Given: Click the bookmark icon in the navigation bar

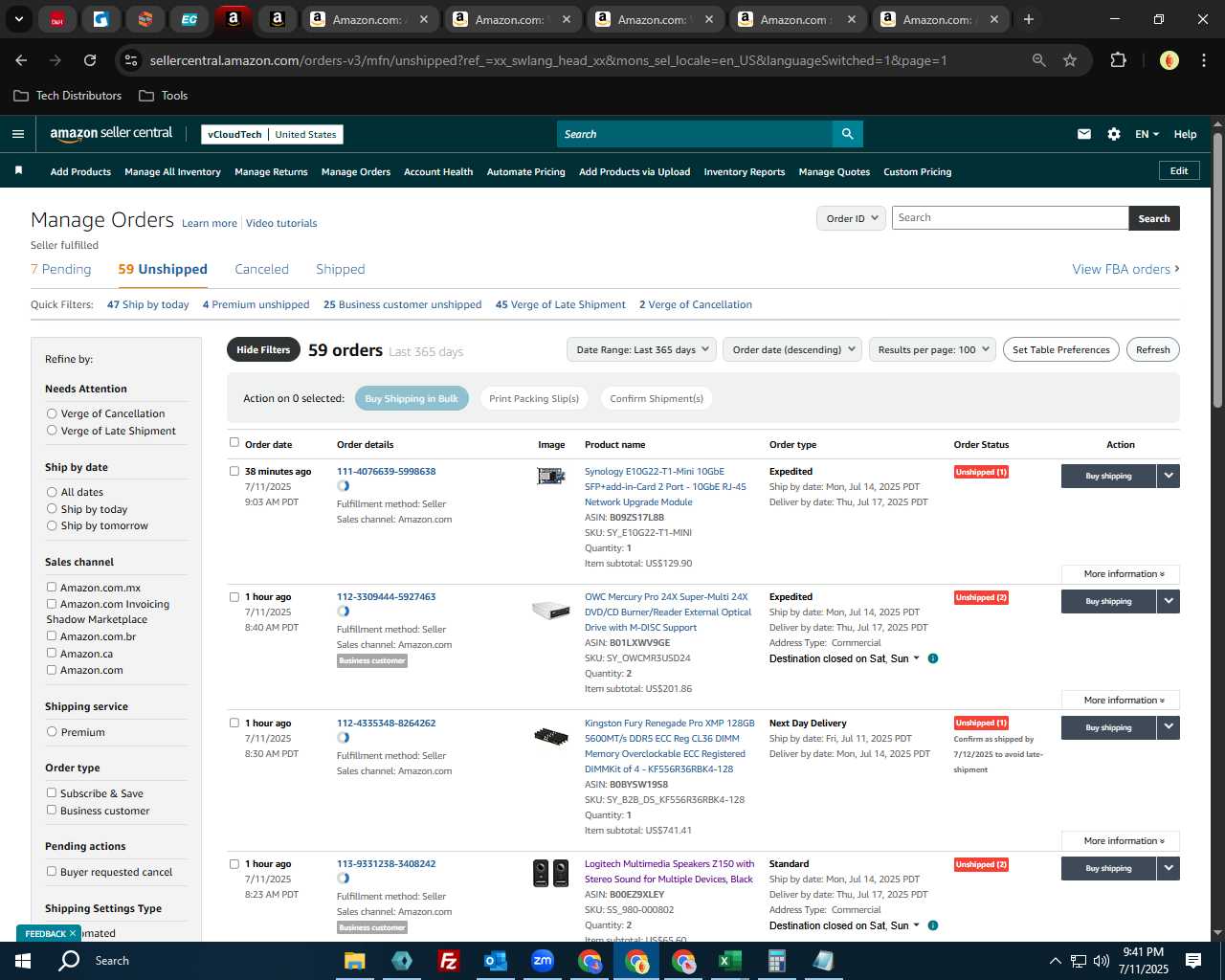Looking at the screenshot, I should pyautogui.click(x=18, y=171).
